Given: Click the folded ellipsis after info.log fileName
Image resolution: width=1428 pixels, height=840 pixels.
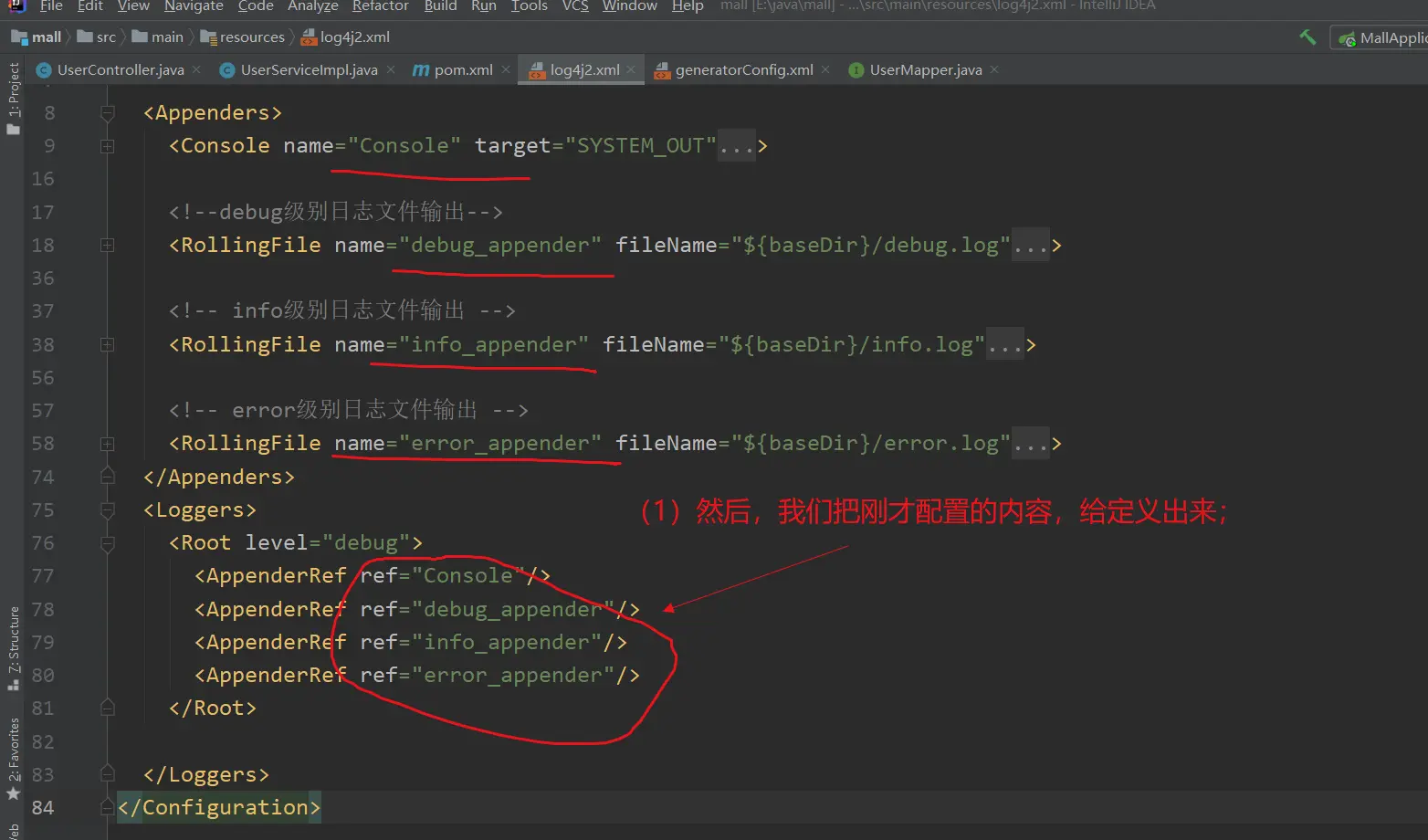Looking at the screenshot, I should click(x=1005, y=345).
